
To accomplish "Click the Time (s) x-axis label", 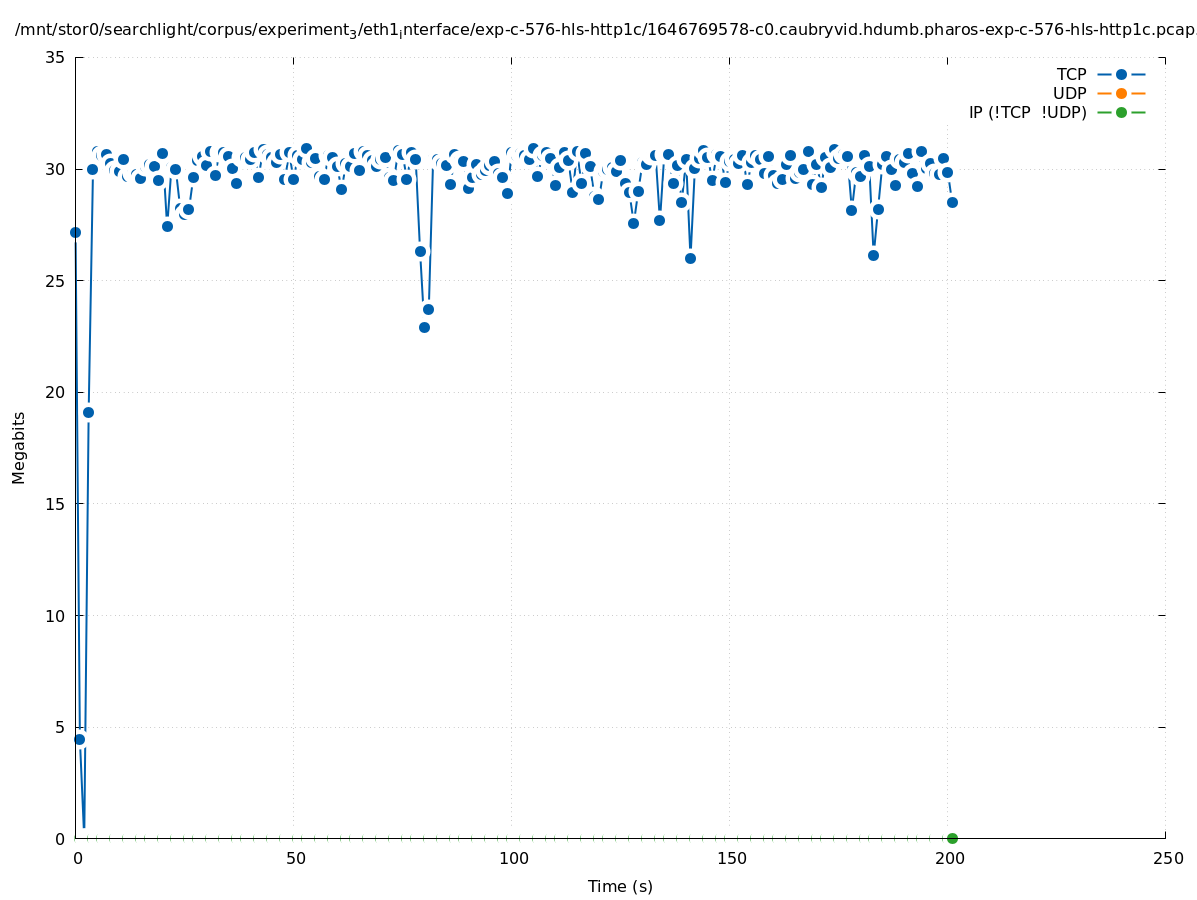I will click(620, 886).
